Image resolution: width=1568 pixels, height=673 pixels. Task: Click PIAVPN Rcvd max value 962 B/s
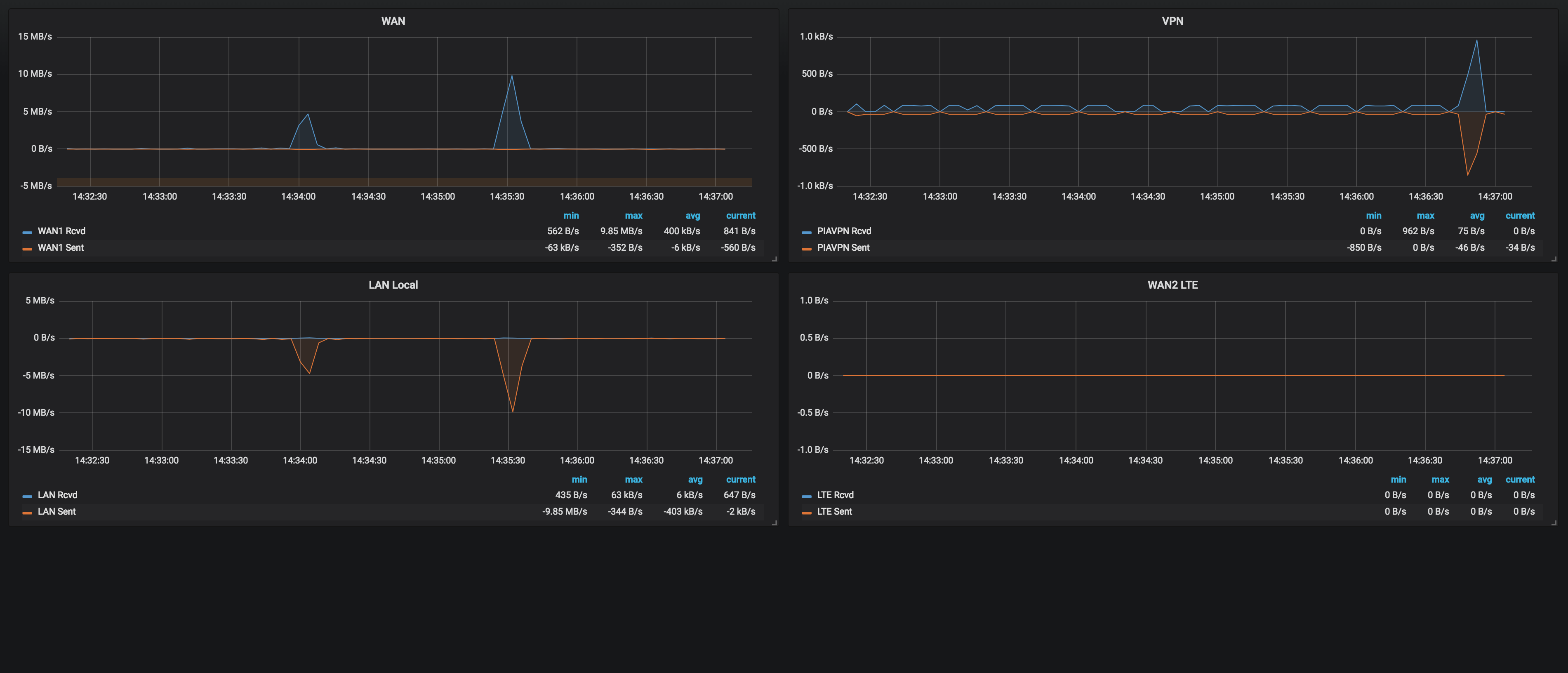(1418, 231)
